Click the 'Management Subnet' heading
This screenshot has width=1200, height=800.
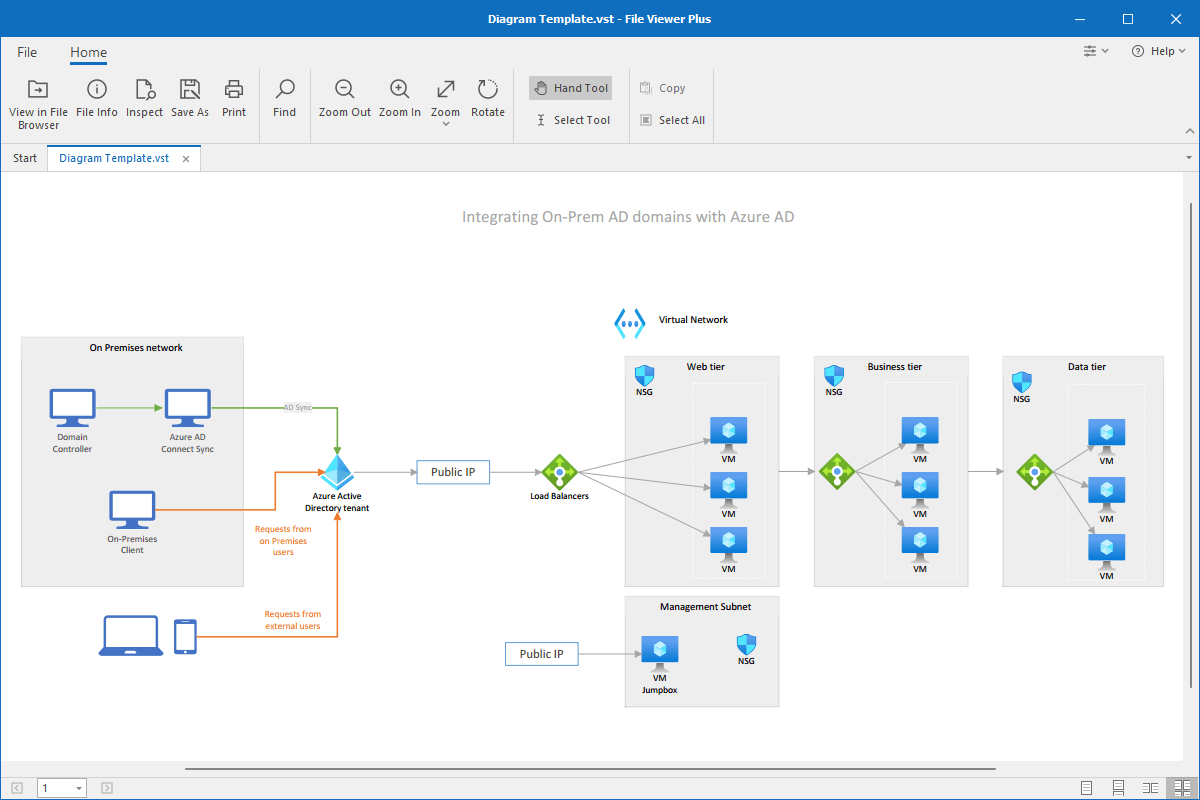coord(705,607)
